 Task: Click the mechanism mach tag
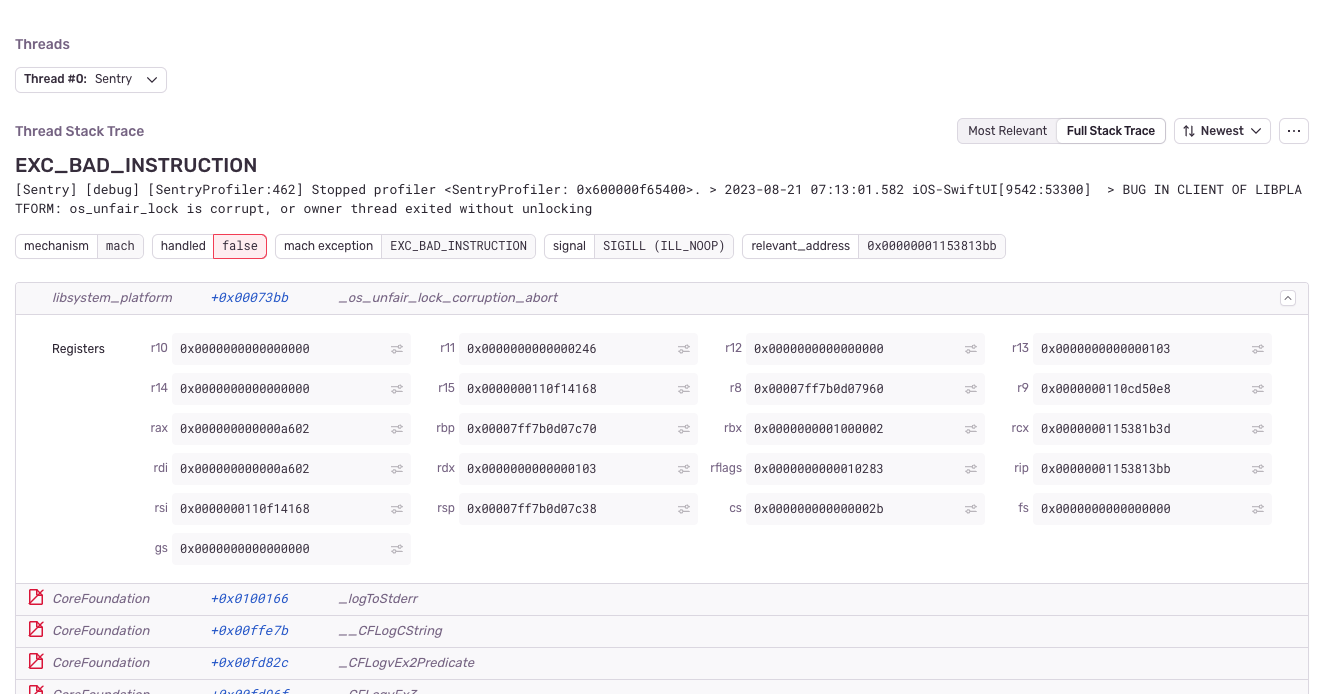[x=120, y=245]
